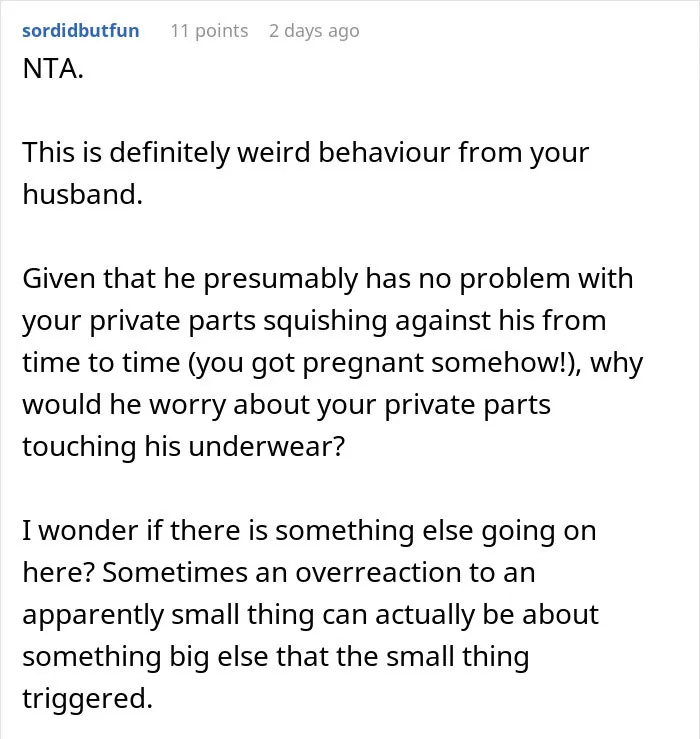Image resolution: width=700 pixels, height=739 pixels.
Task: Click the word 'husband.' in the comment
Action: click(x=82, y=194)
